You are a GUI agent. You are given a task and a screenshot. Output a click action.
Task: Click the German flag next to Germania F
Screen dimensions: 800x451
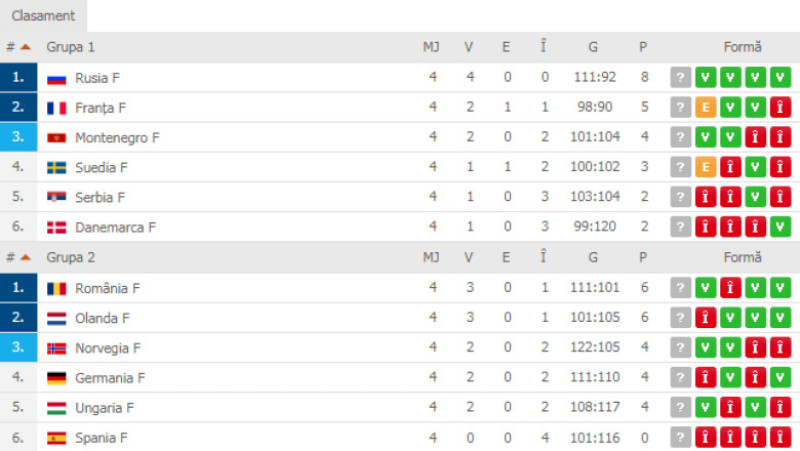pyautogui.click(x=56, y=378)
